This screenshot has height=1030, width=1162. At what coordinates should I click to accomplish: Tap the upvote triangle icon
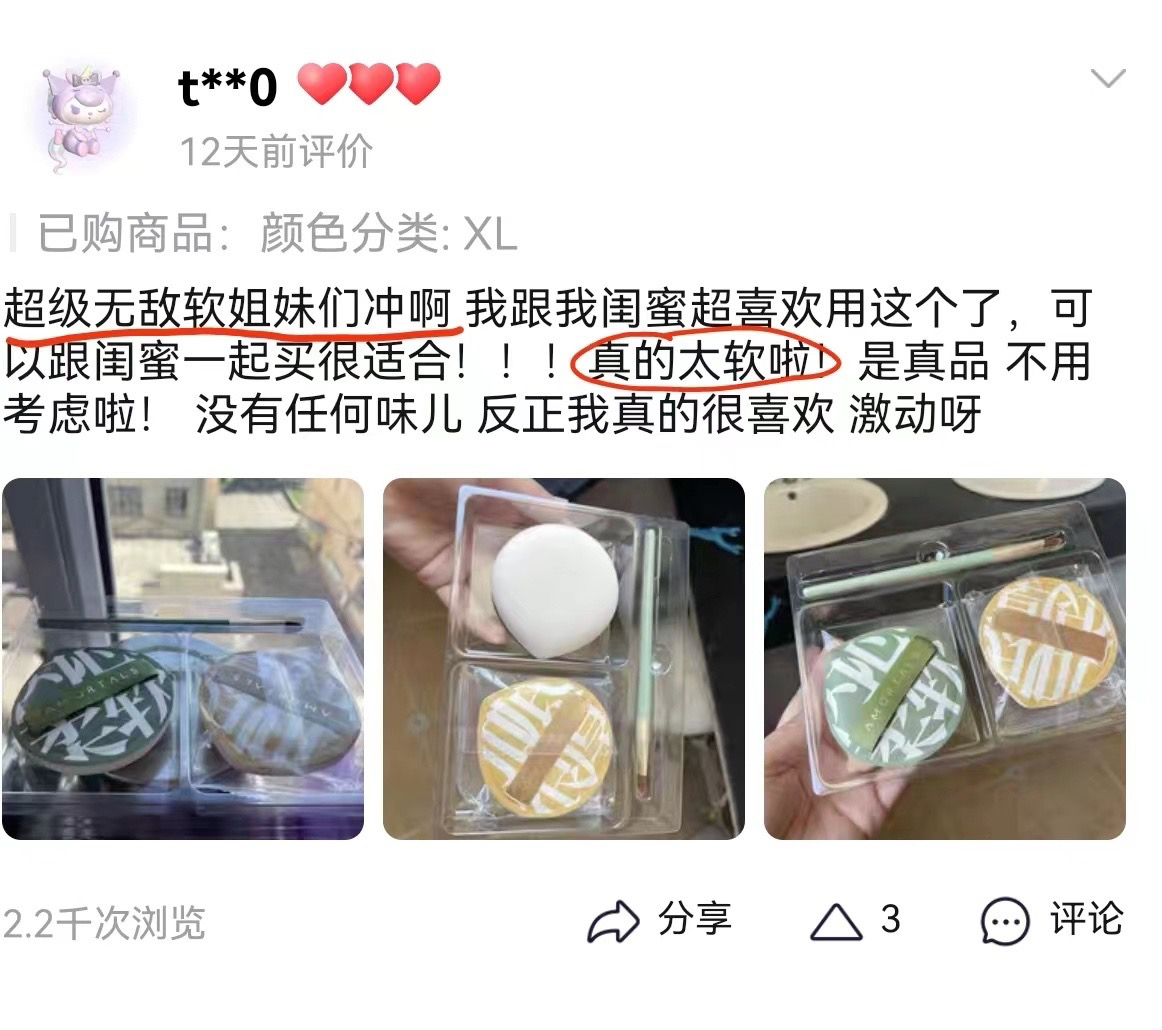836,922
